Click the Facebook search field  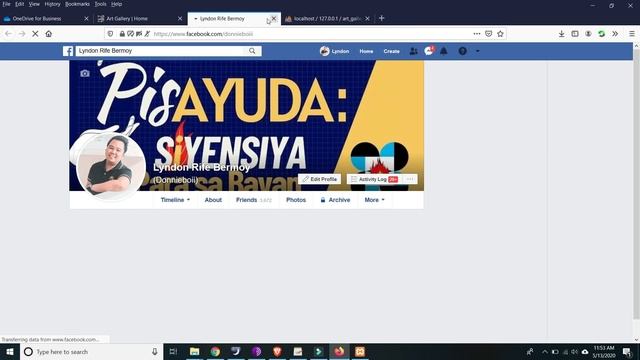click(x=161, y=51)
